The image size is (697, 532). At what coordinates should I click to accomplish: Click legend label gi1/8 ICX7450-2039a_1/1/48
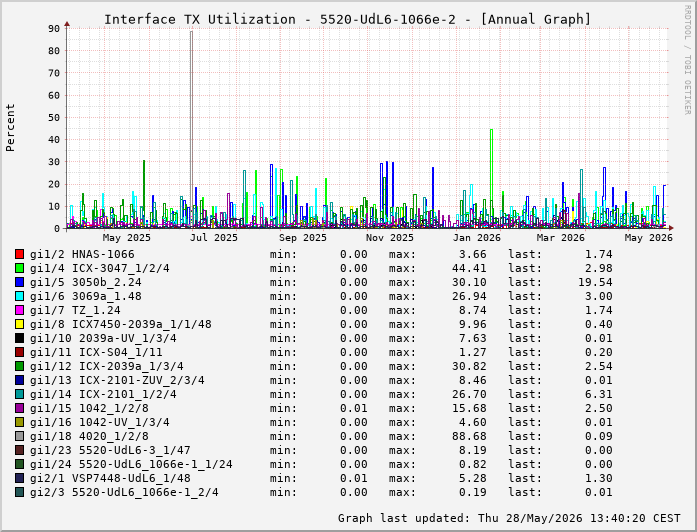tap(121, 324)
